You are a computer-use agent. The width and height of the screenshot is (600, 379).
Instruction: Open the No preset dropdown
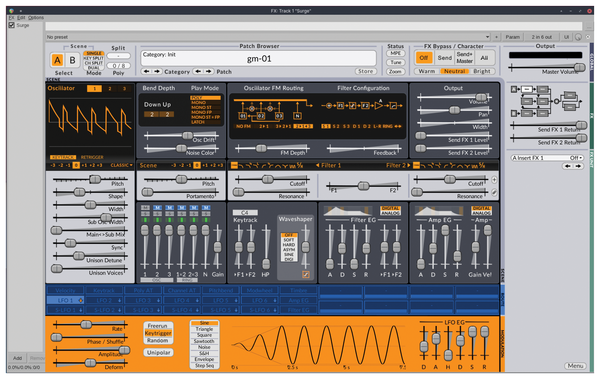[x=268, y=37]
